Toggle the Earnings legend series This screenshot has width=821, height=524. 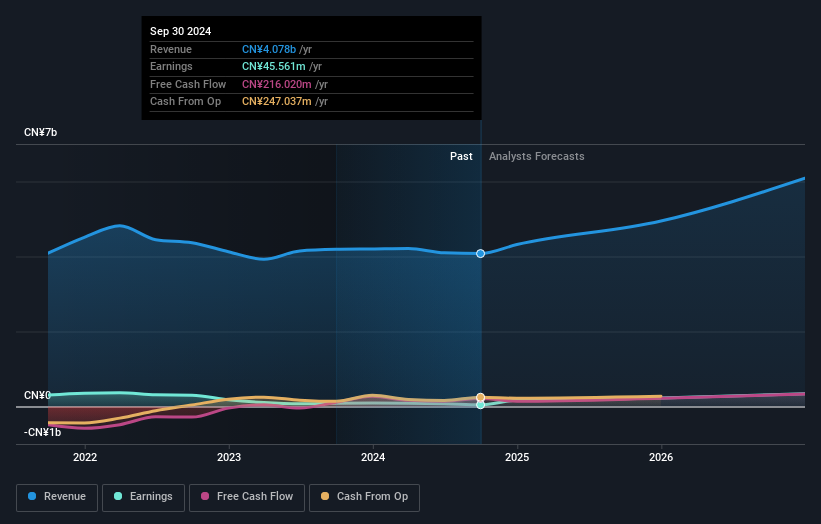143,497
